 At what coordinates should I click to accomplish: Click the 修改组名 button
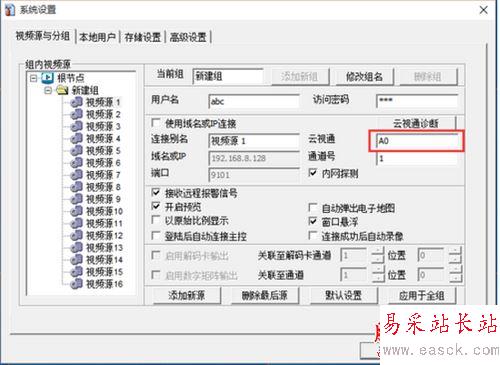(364, 77)
